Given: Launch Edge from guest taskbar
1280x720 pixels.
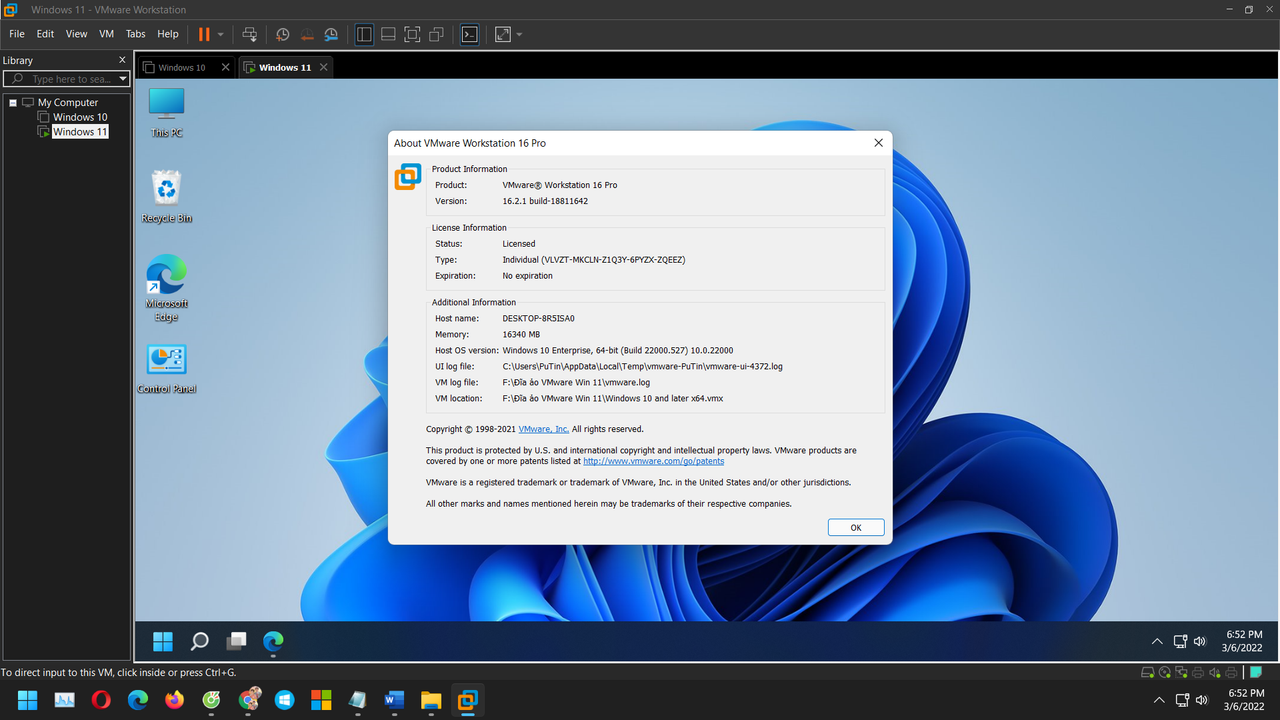Looking at the screenshot, I should click(x=273, y=641).
